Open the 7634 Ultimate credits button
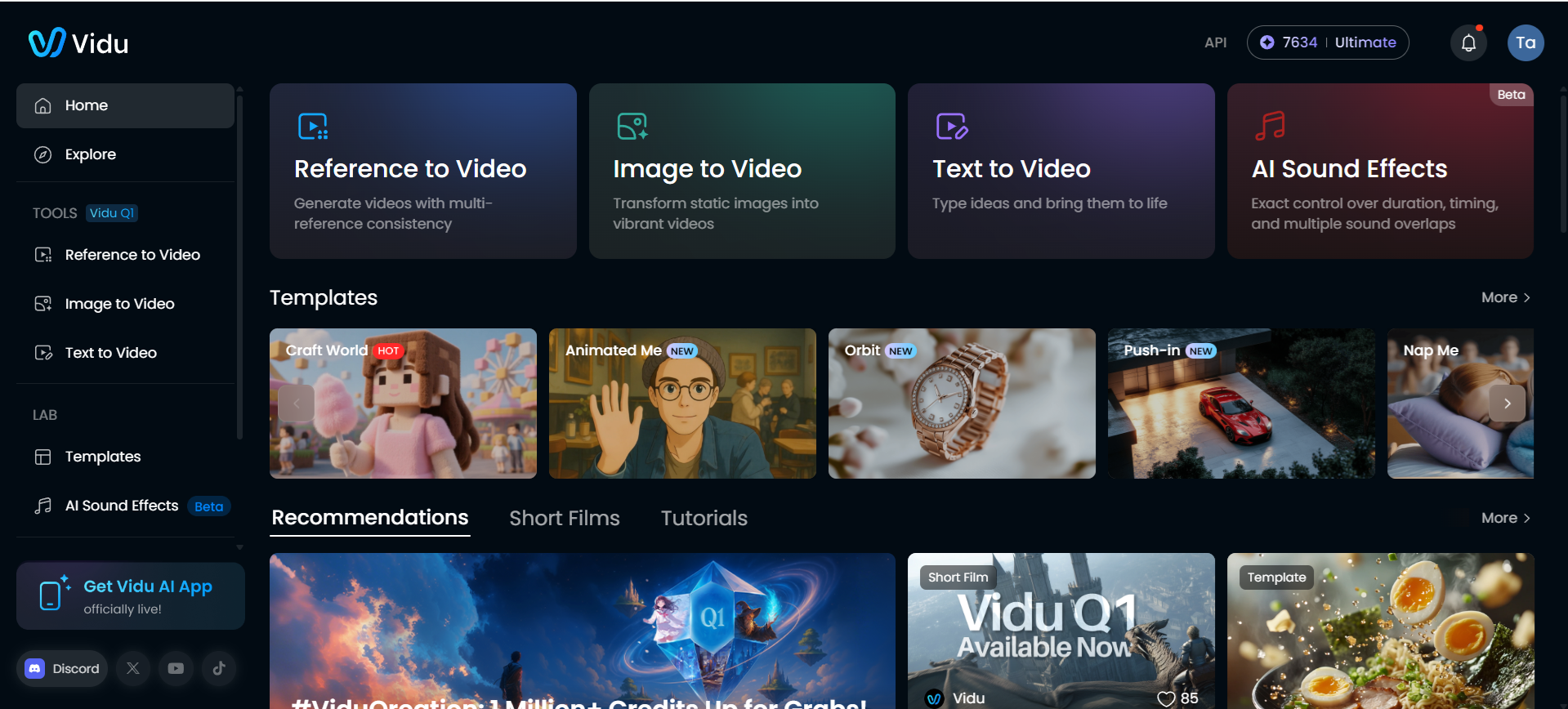This screenshot has height=709, width=1568. pyautogui.click(x=1327, y=42)
